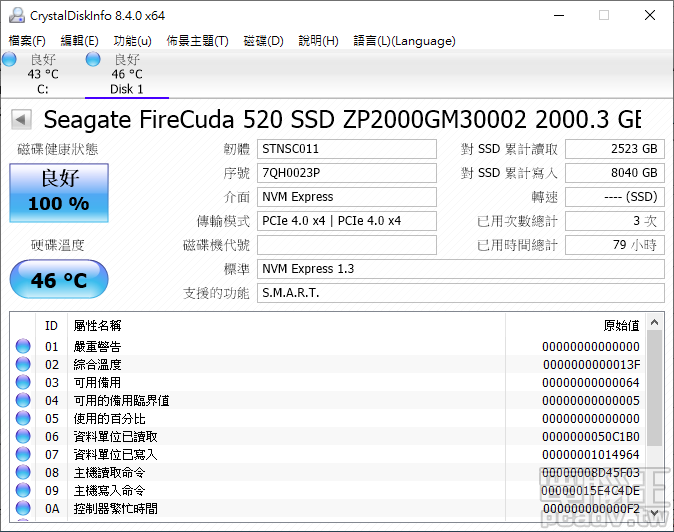Click power on hours value 79 小時
This screenshot has width=674, height=532.
point(615,245)
